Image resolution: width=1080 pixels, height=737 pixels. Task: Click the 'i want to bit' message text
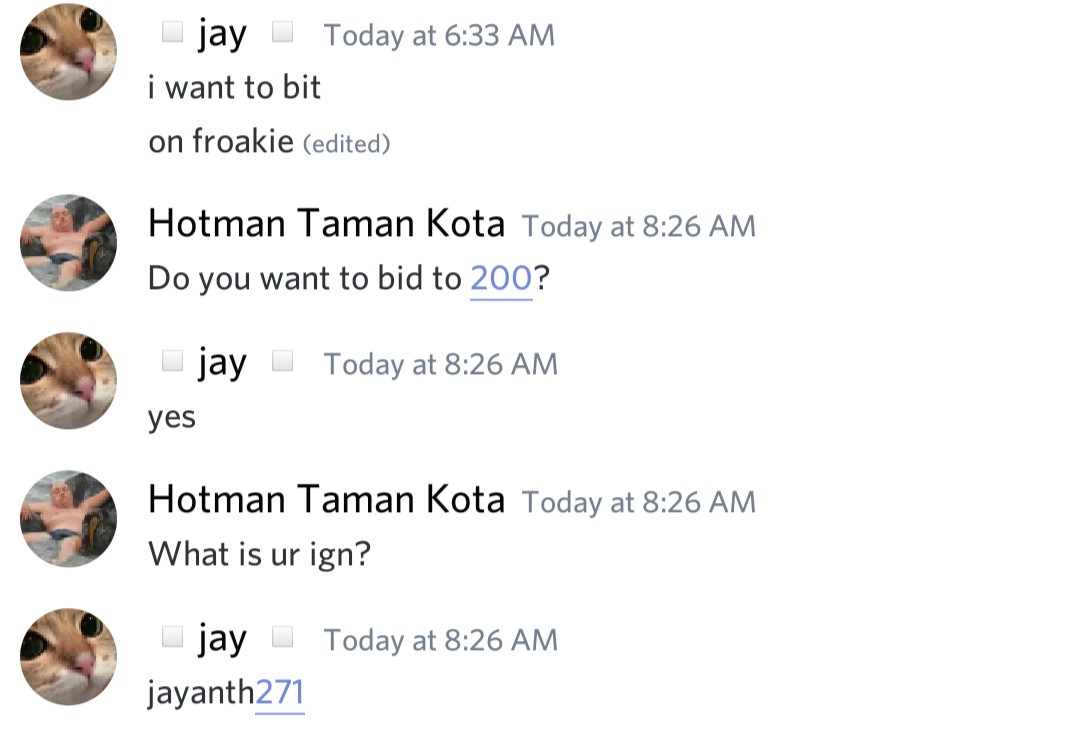tap(234, 88)
